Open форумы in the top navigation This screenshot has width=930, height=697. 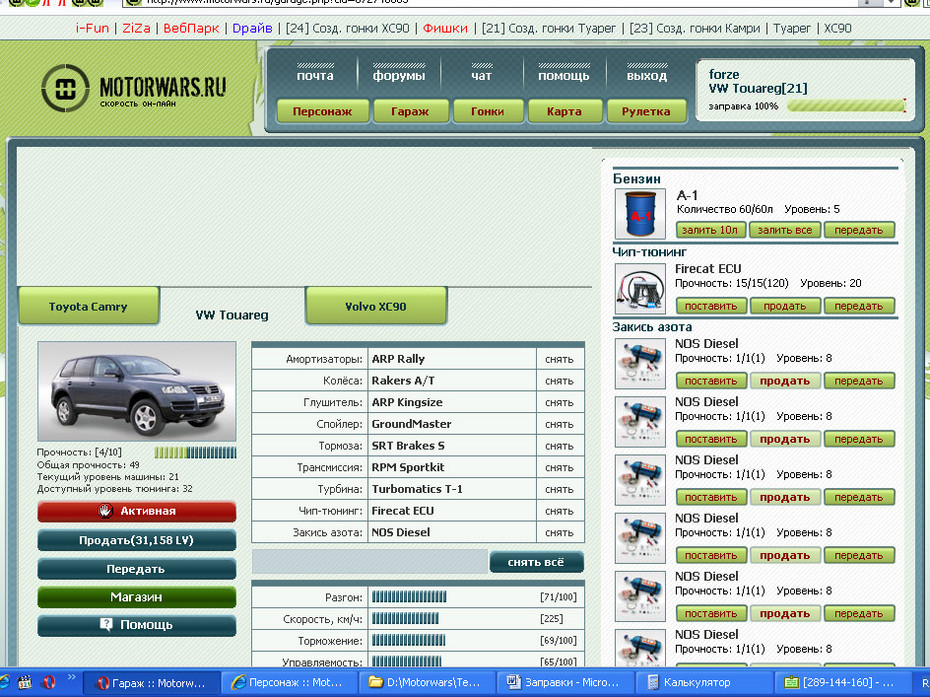(399, 75)
